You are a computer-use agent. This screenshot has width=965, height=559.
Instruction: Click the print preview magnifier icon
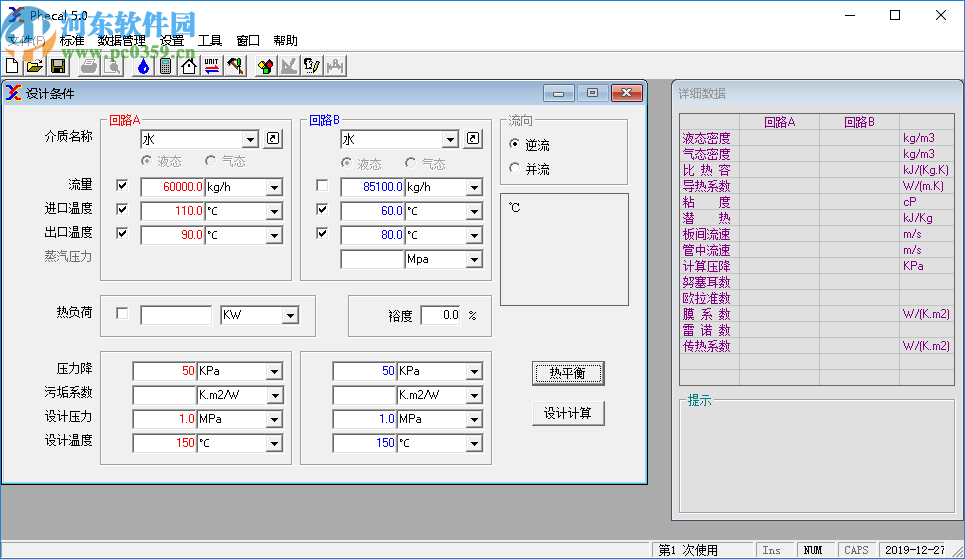113,66
